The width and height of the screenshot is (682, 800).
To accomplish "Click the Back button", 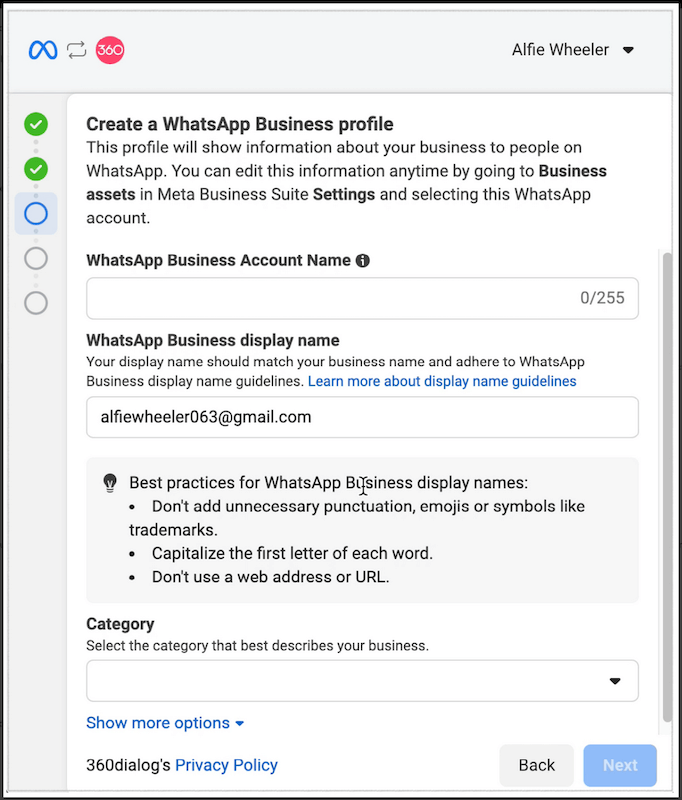I will point(537,765).
